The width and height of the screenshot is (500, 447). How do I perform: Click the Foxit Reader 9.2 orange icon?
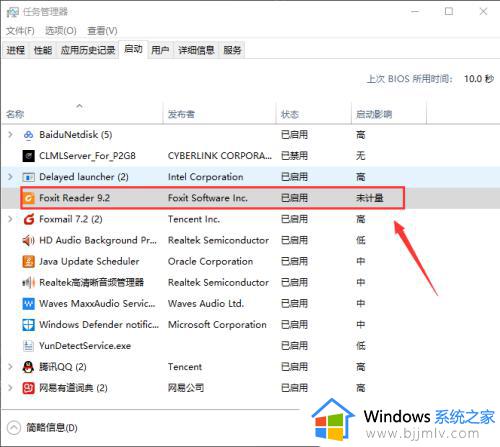coord(28,198)
